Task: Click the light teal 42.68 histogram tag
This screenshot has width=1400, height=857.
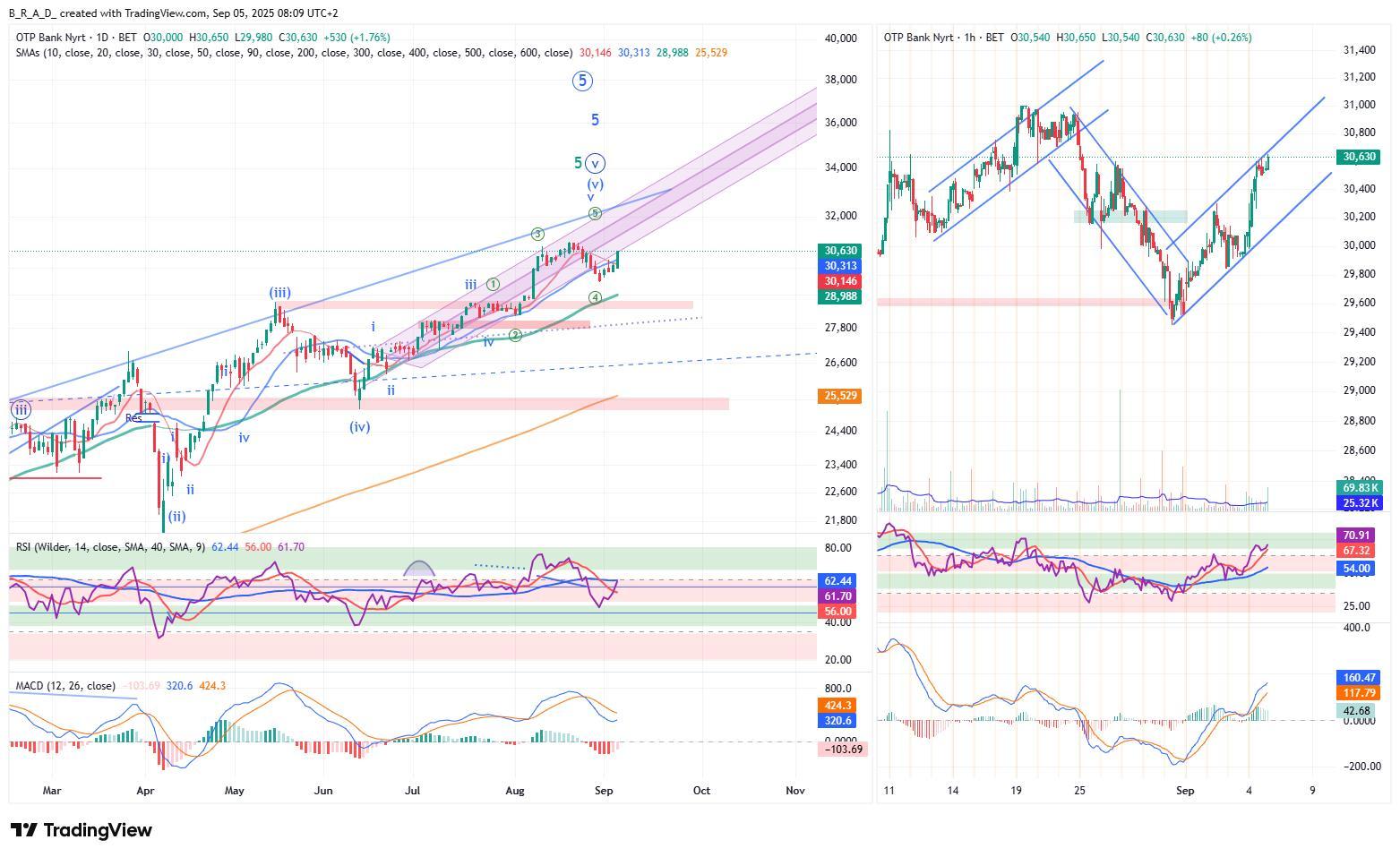Action: tap(1357, 711)
